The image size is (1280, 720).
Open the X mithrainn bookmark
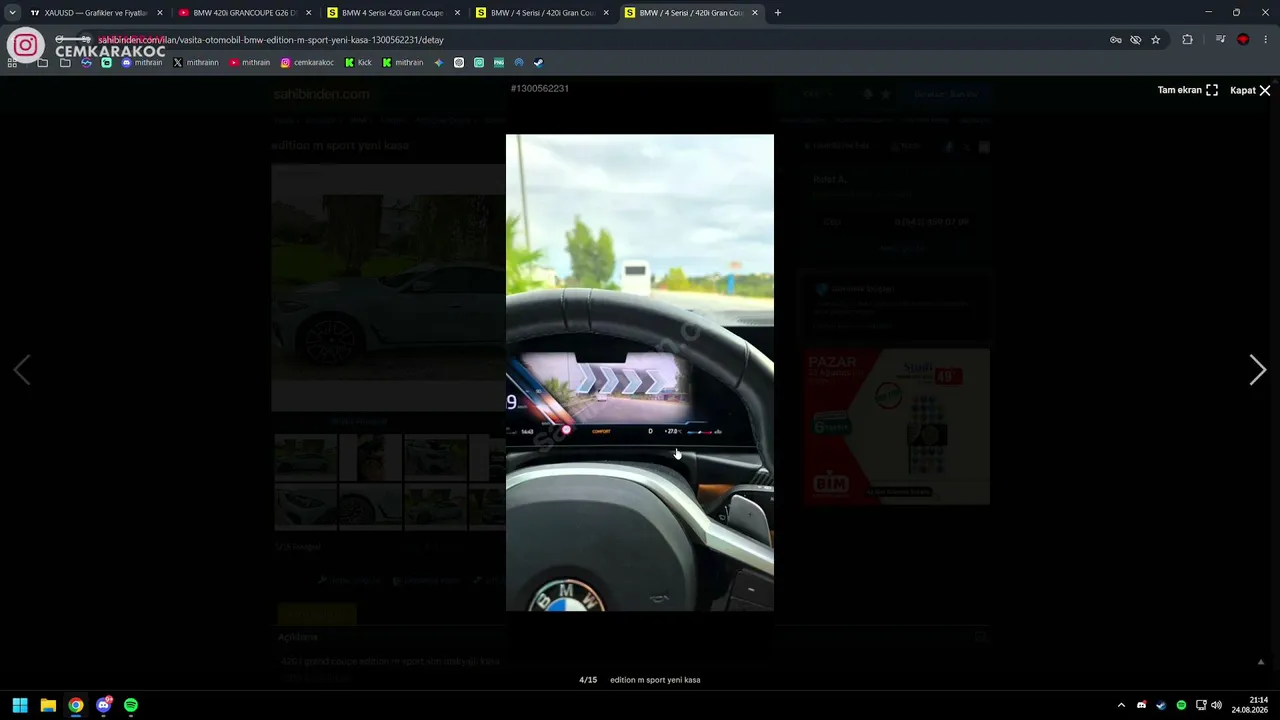pyautogui.click(x=196, y=63)
